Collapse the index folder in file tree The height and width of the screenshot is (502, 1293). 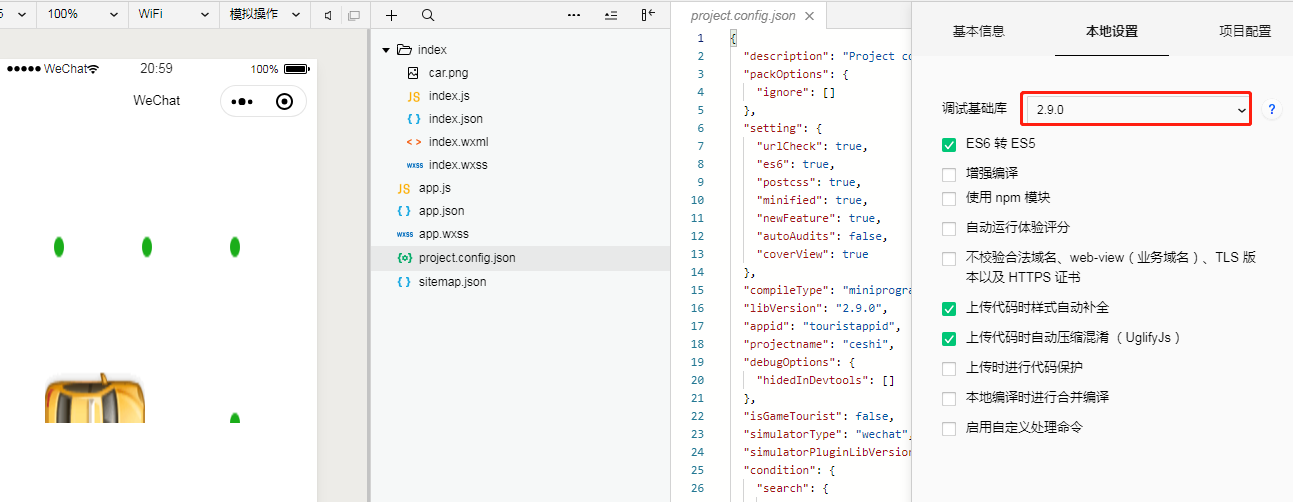click(x=385, y=50)
